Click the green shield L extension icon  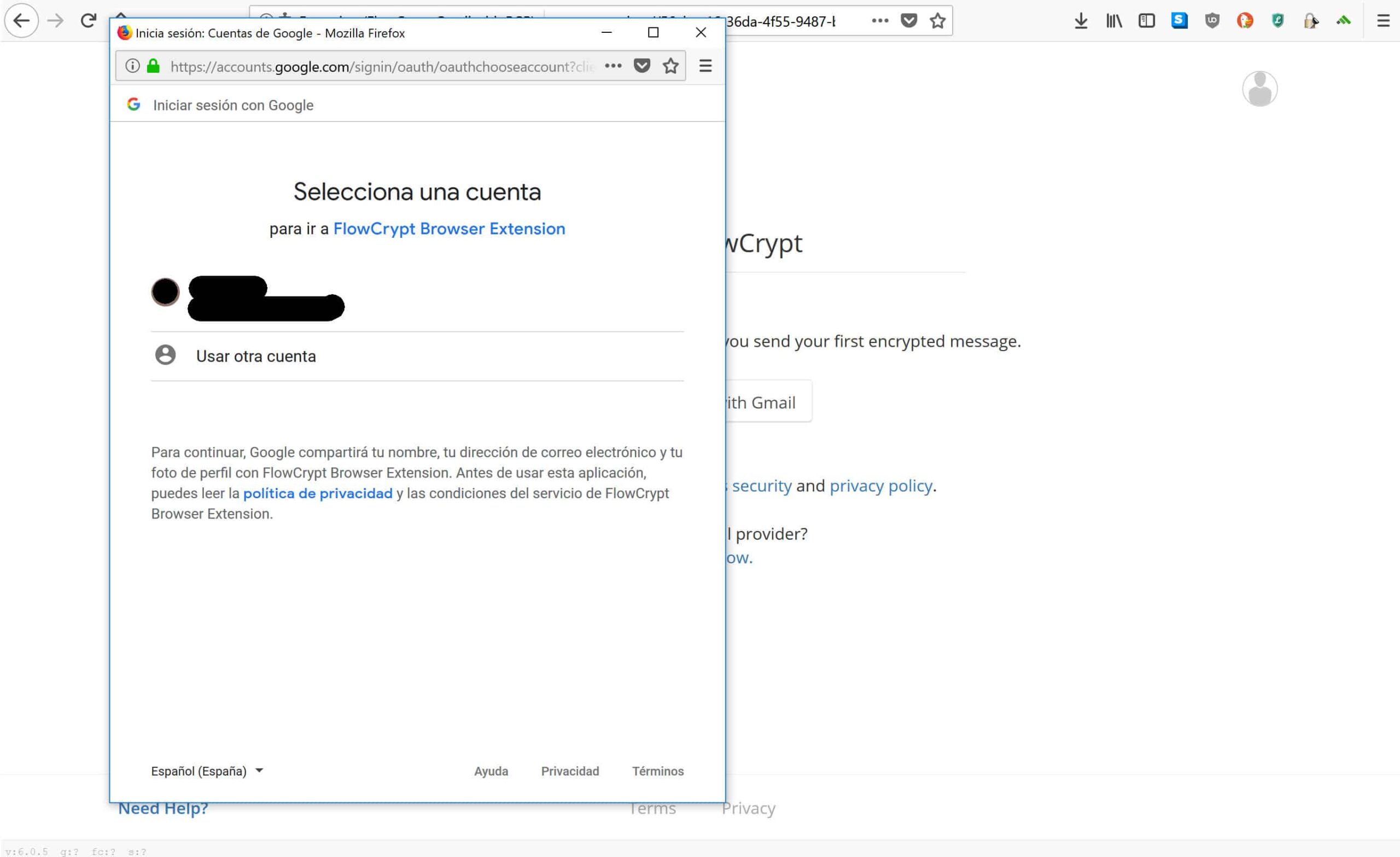click(1277, 21)
